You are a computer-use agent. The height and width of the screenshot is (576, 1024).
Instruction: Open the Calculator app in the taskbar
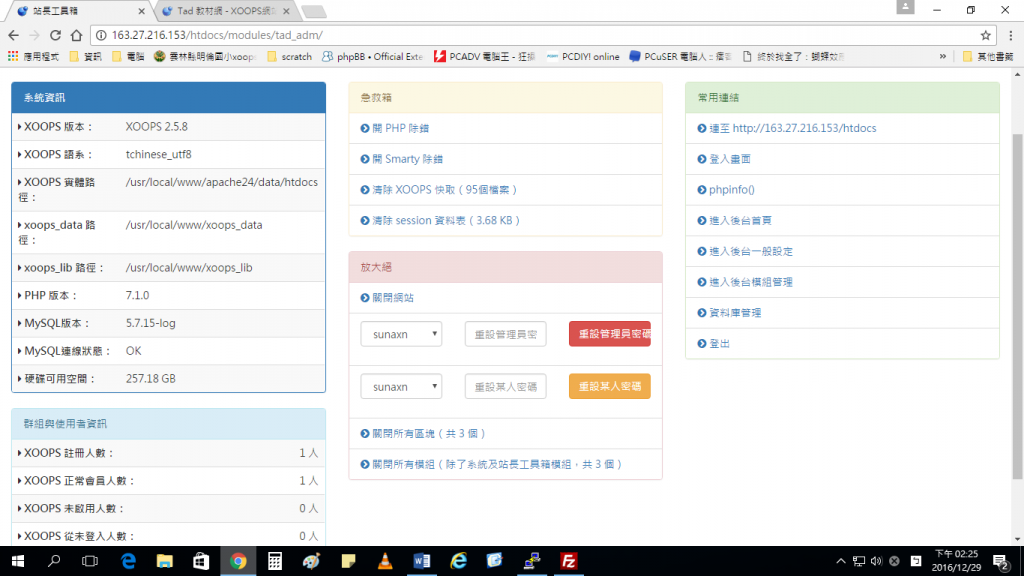click(x=275, y=561)
